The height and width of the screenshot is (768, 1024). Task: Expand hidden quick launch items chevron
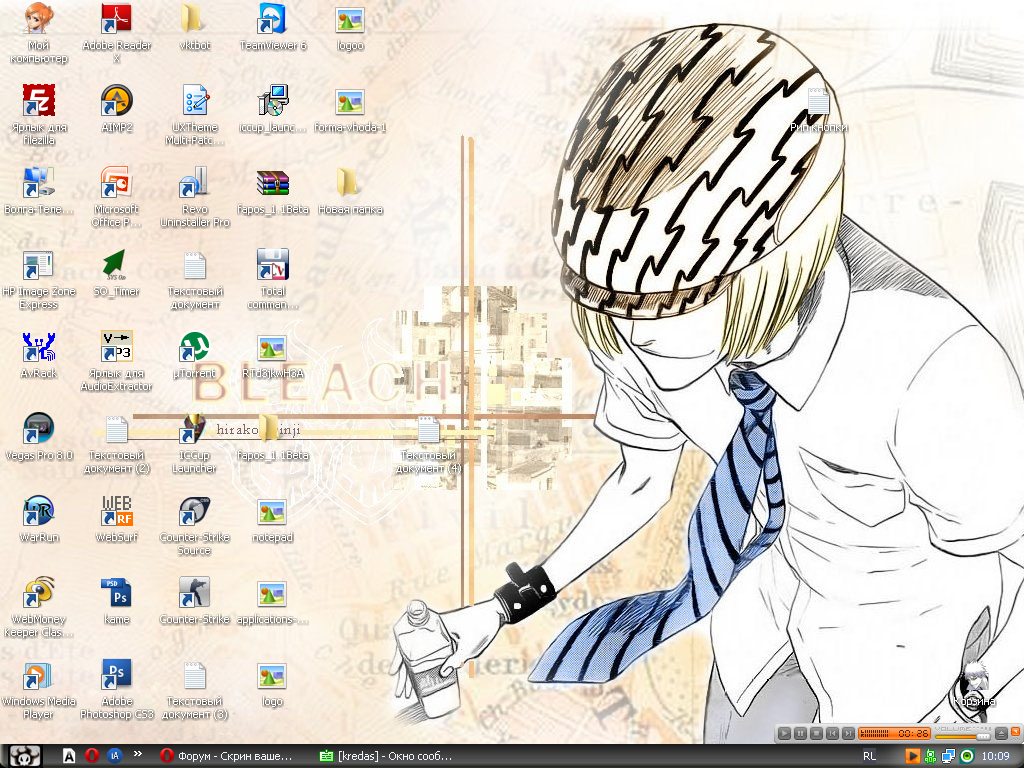[x=138, y=754]
